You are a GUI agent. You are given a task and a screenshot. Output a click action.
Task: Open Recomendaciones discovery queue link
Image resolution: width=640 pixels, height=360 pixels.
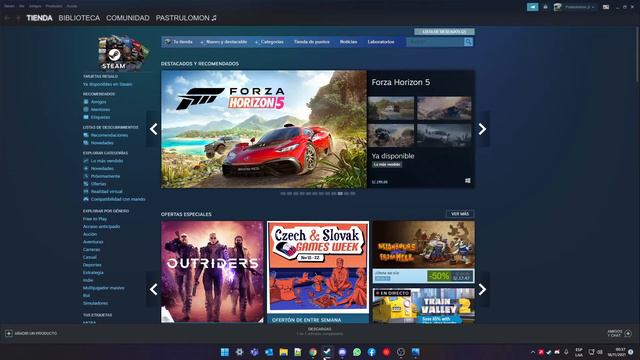point(109,135)
